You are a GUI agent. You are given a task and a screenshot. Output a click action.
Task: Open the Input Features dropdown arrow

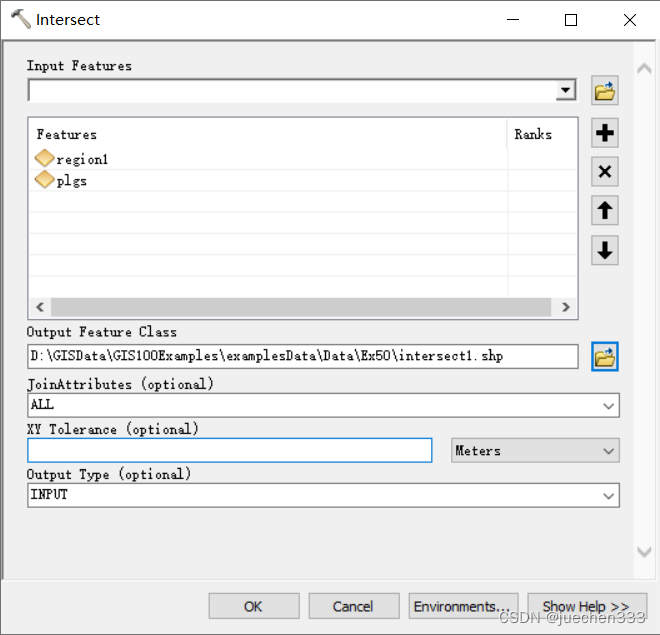pos(566,90)
